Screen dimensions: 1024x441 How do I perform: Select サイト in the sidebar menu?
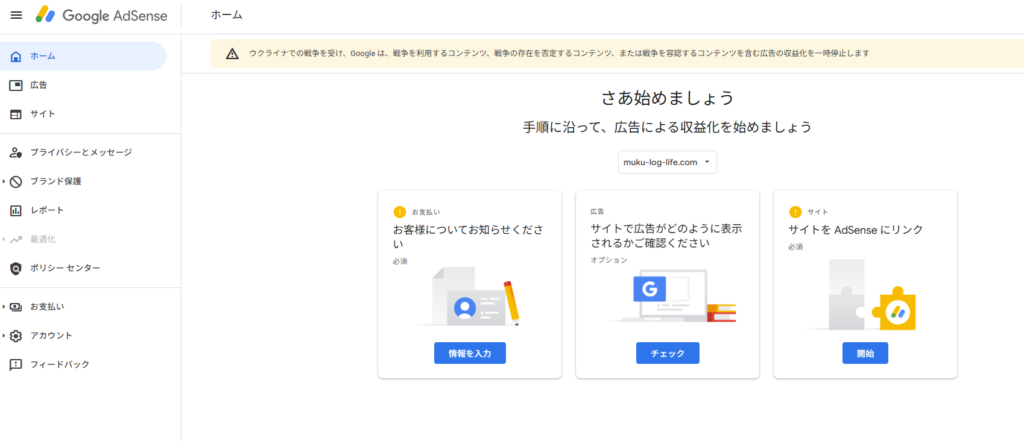click(43, 114)
